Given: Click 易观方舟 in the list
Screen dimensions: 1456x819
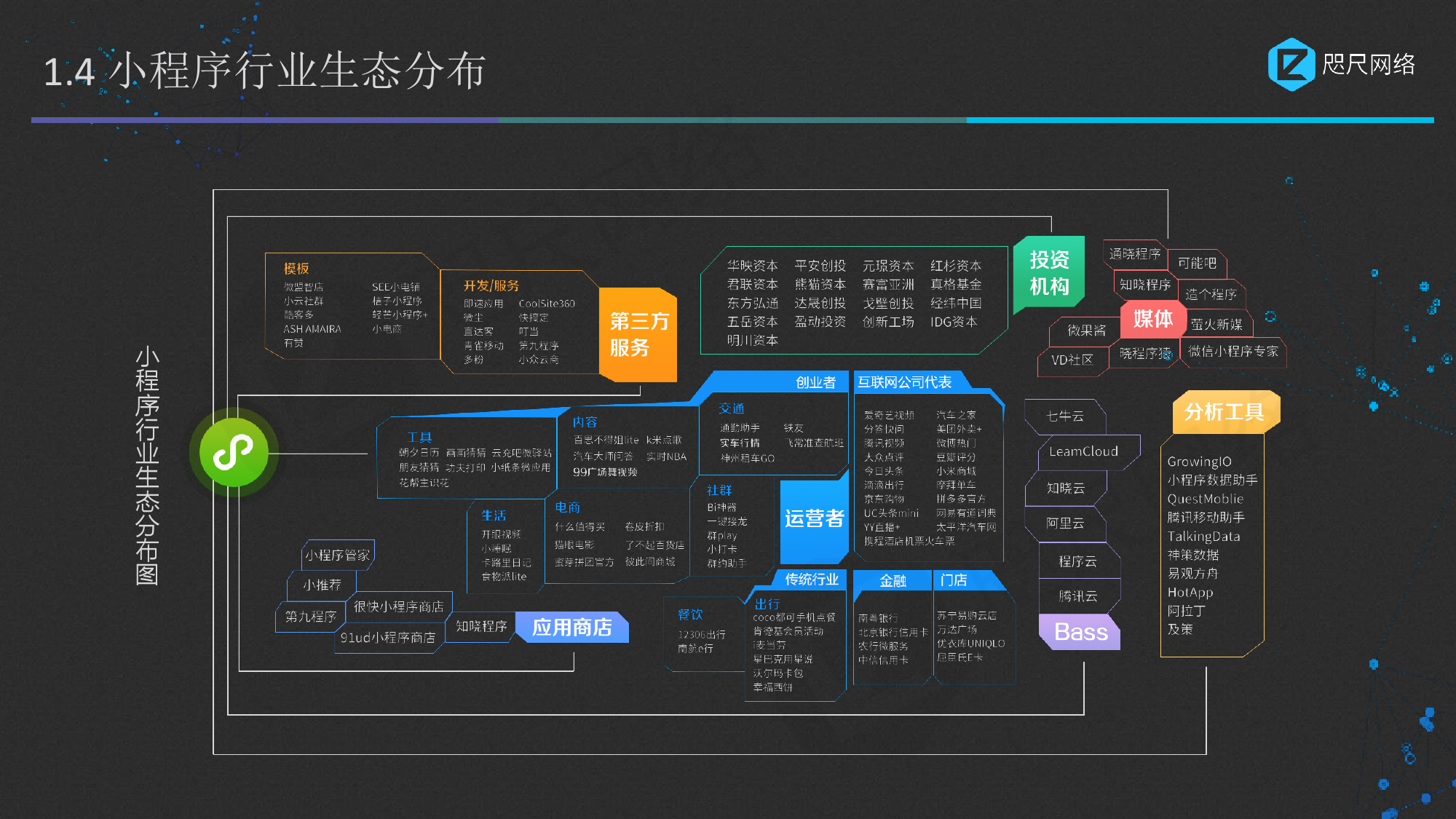Looking at the screenshot, I should pyautogui.click(x=1193, y=574).
